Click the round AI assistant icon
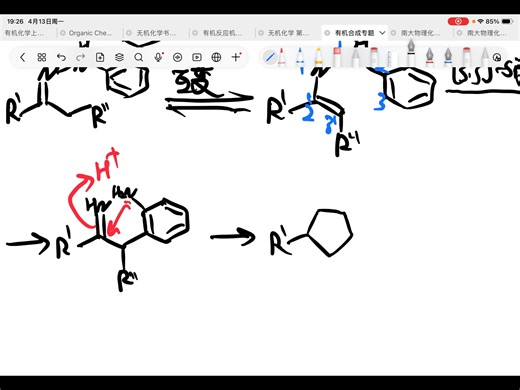Image resolution: width=520 pixels, height=390 pixels. (x=177, y=57)
